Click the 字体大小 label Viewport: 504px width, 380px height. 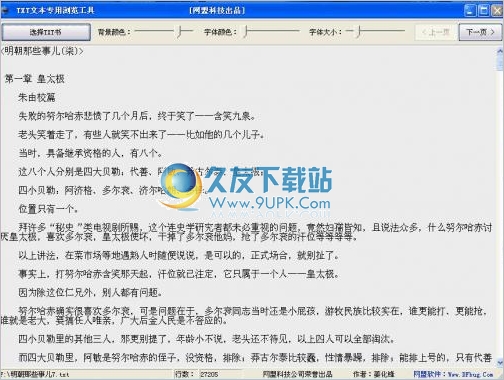(x=325, y=32)
